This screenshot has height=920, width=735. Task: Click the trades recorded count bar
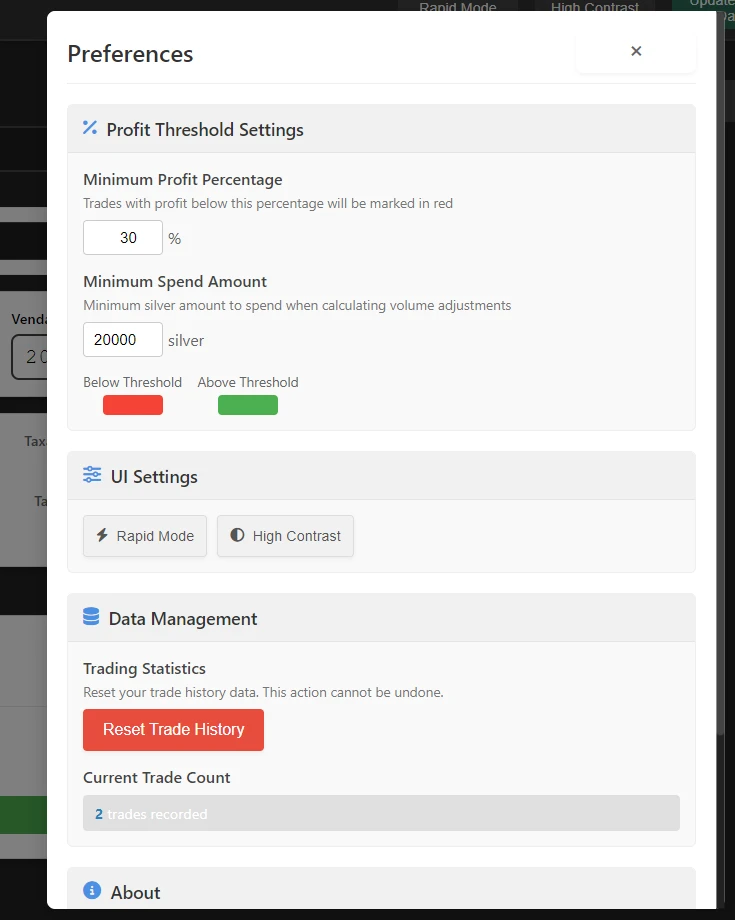381,814
